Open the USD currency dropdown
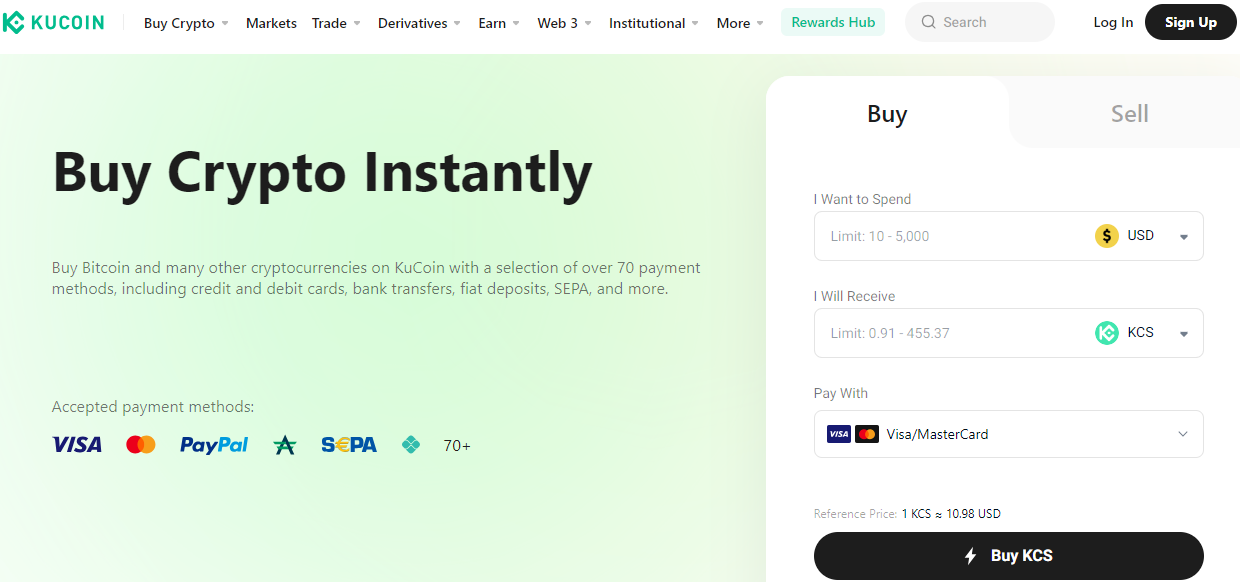Screen dimensions: 1240x582 (x=1184, y=237)
